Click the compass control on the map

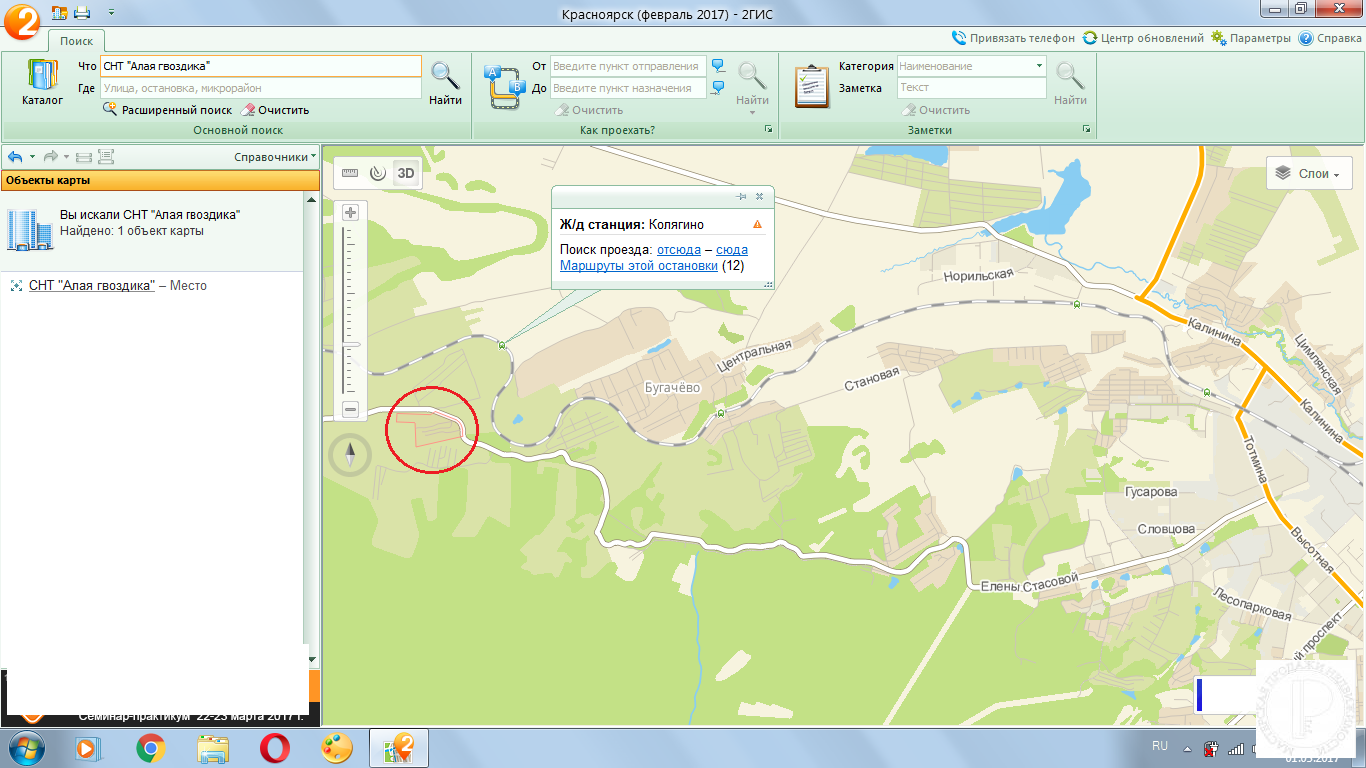(350, 456)
